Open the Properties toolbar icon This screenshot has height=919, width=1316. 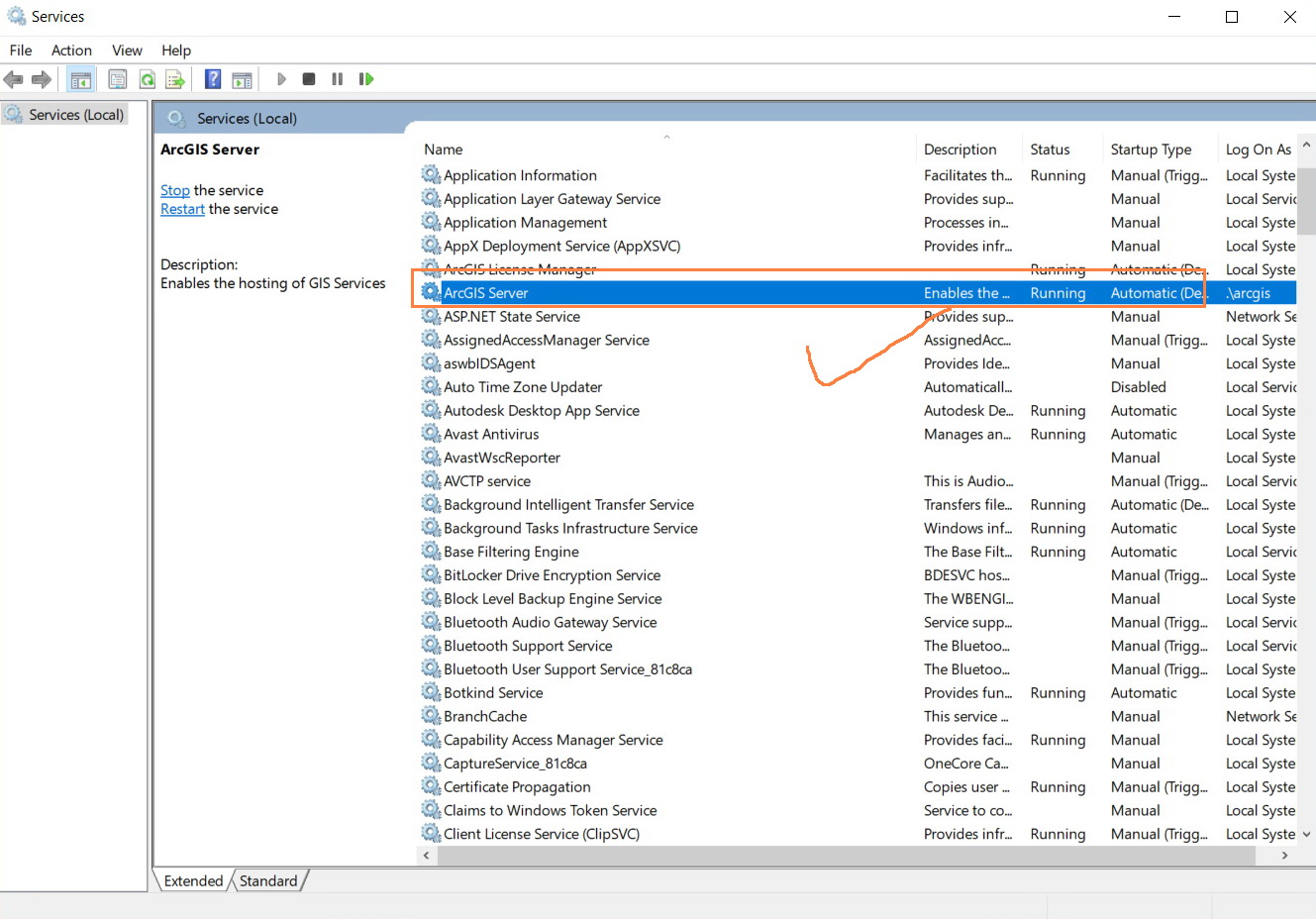[118, 79]
